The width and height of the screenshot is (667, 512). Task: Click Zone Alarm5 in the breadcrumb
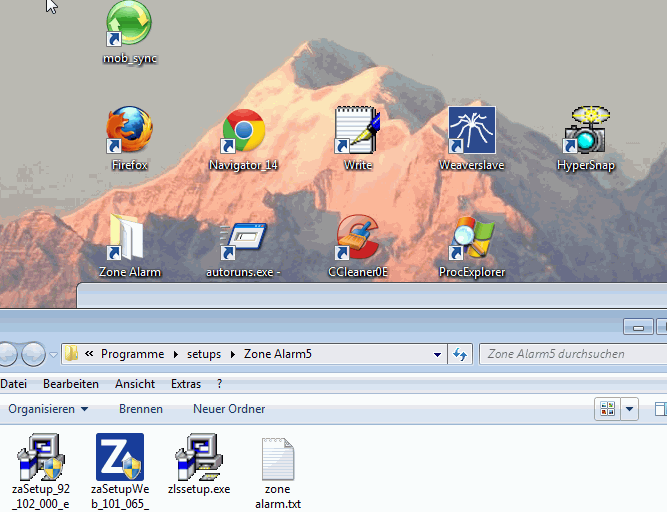tap(278, 354)
